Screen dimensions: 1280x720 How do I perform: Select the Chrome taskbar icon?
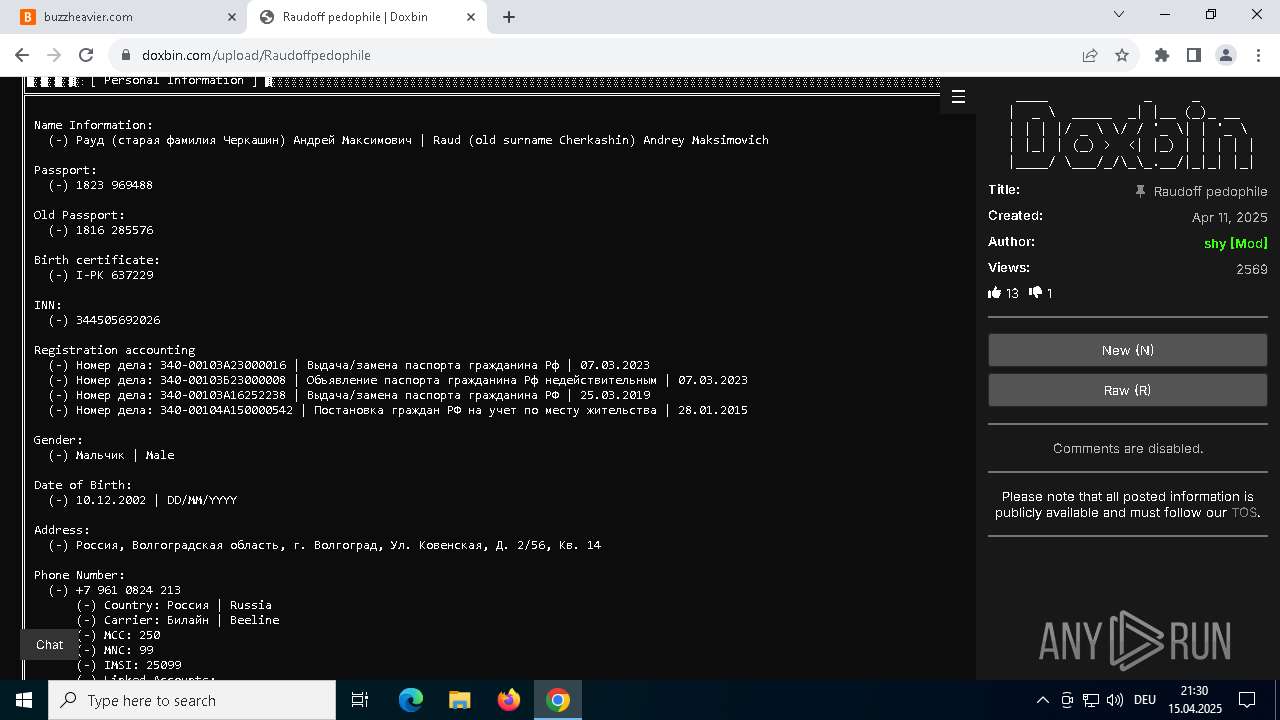(558, 700)
